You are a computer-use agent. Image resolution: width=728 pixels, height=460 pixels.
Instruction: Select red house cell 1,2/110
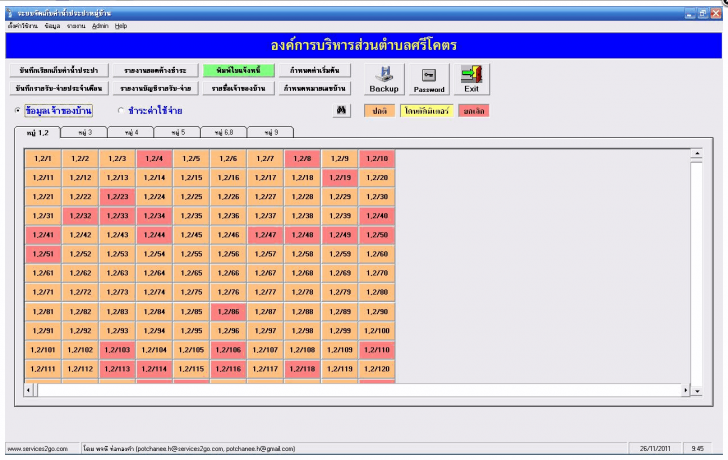pyautogui.click(x=377, y=350)
